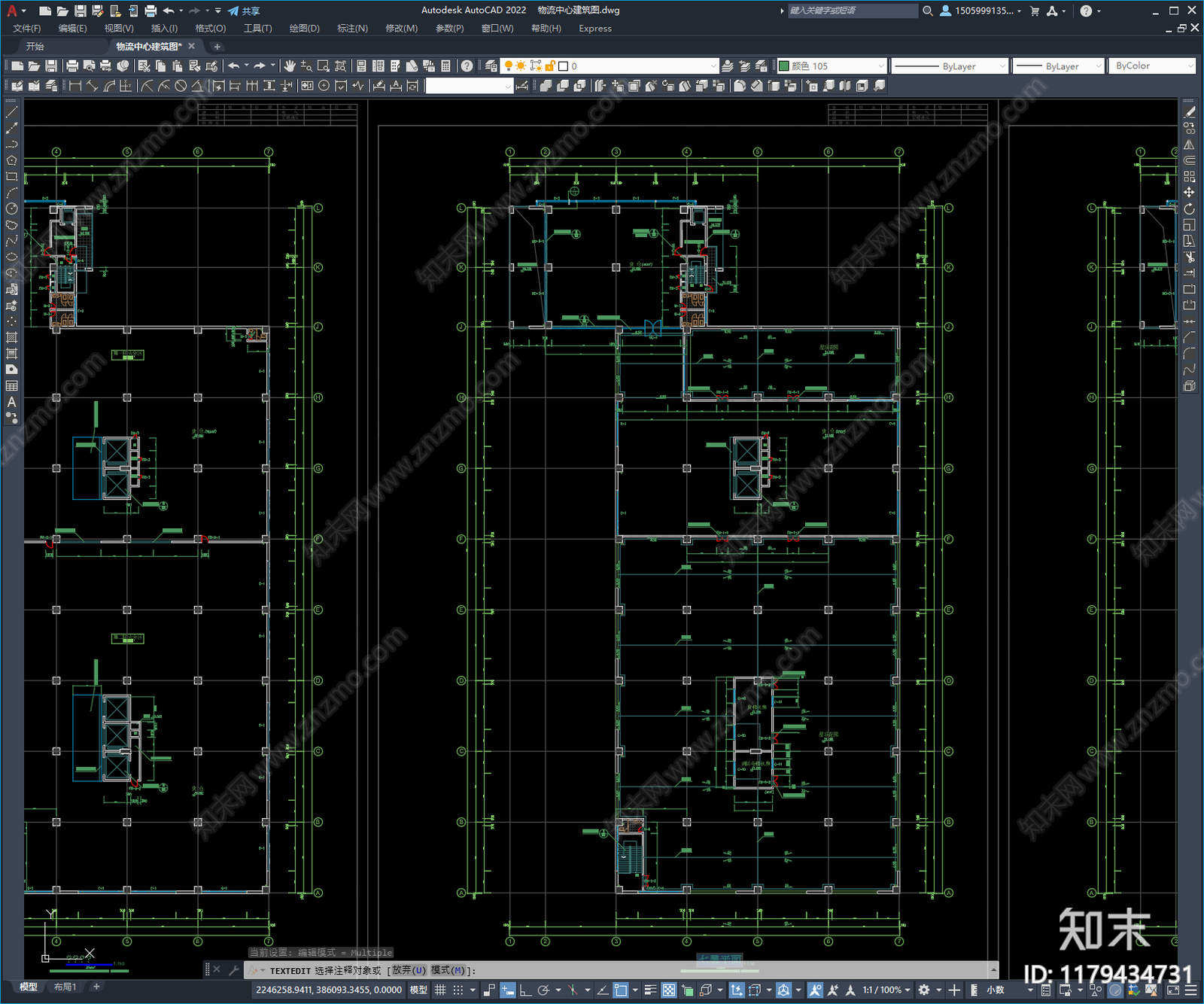
Task: Toggle dynamic input in the status bar
Action: [508, 990]
